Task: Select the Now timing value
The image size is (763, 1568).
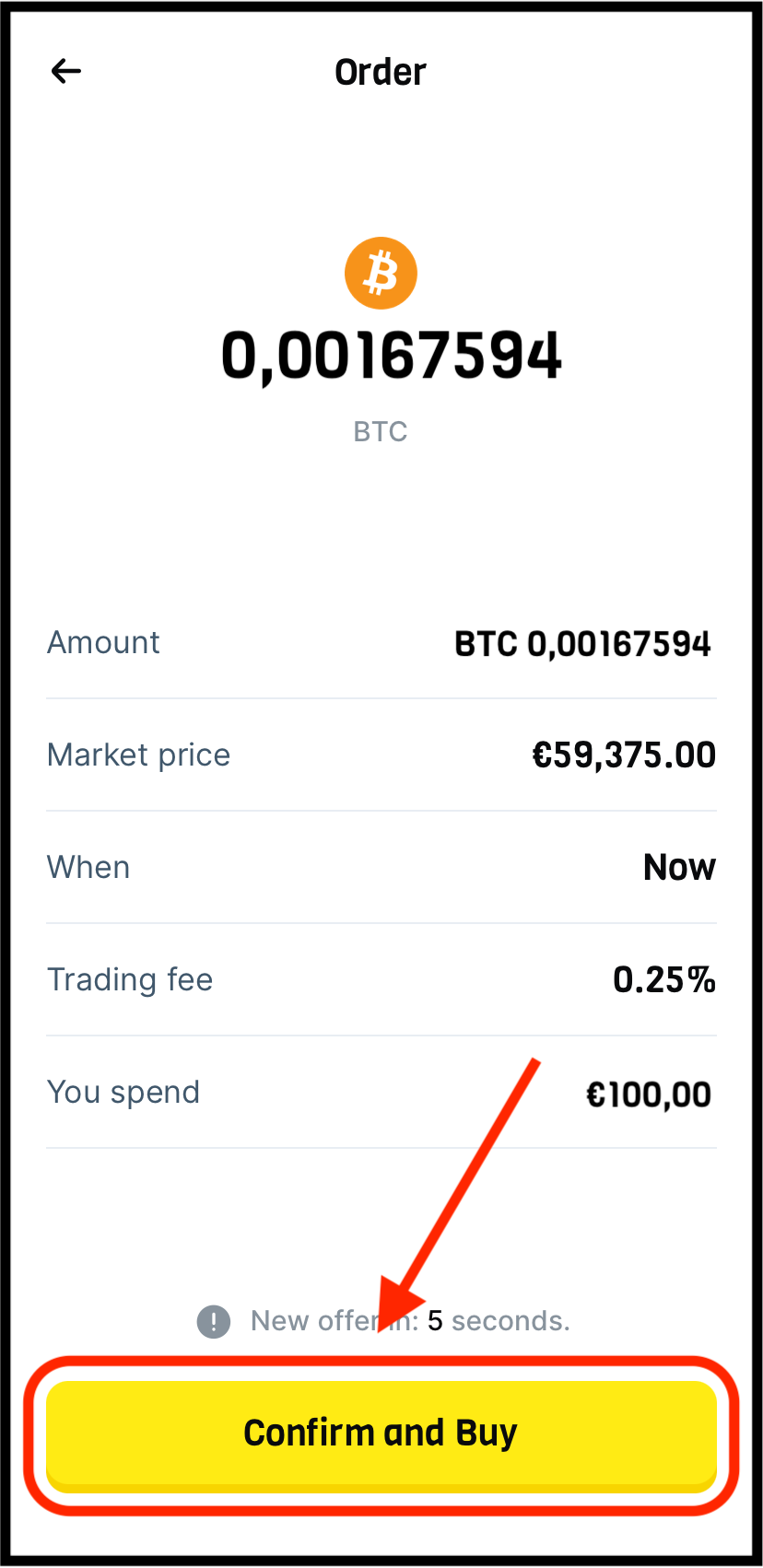Action: 679,867
